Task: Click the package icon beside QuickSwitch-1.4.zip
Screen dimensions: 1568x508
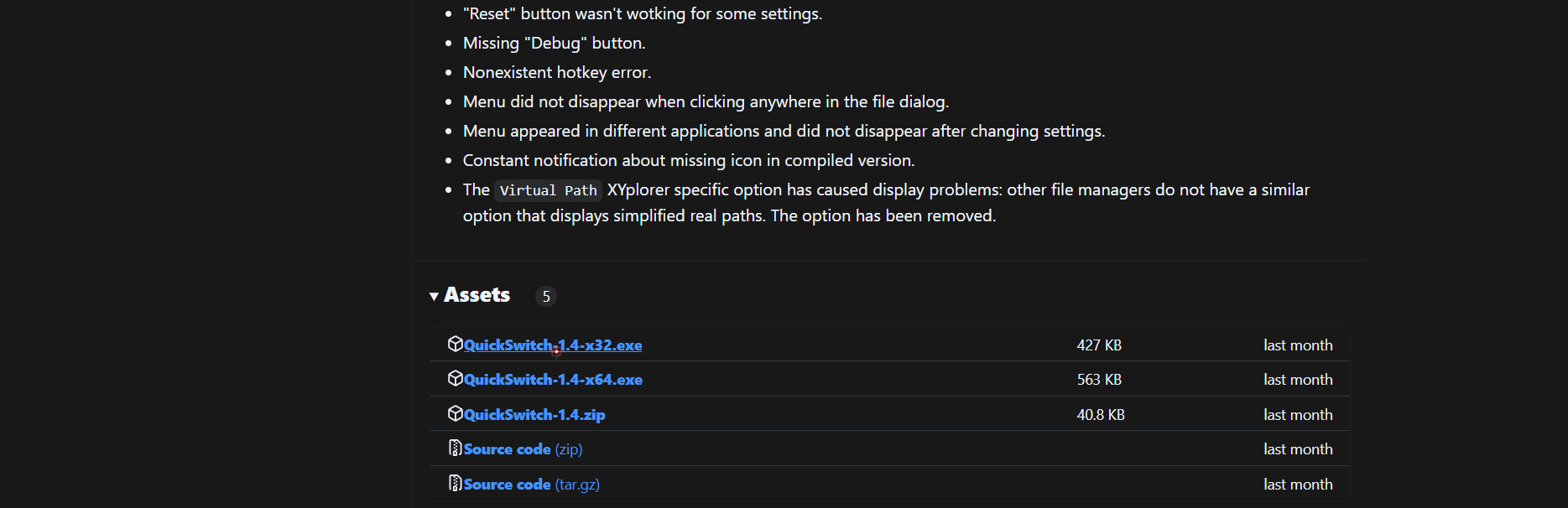Action: [455, 413]
